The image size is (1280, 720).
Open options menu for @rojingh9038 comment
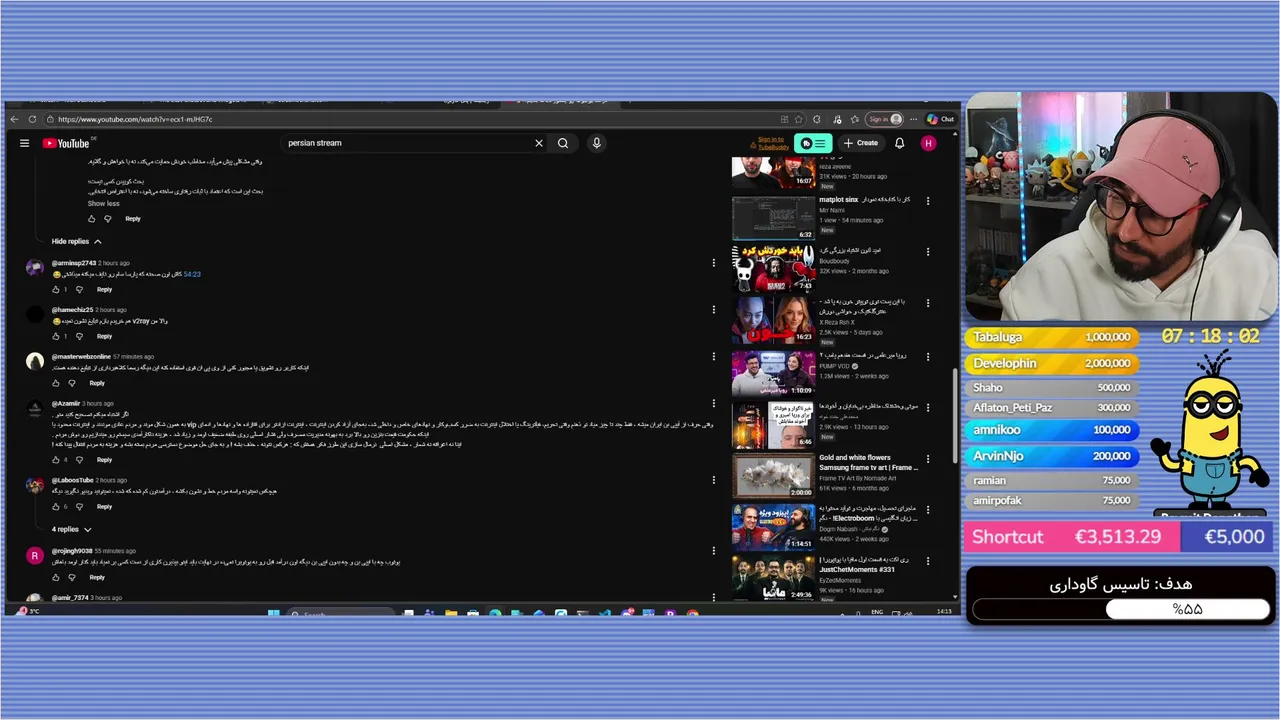[x=714, y=551]
